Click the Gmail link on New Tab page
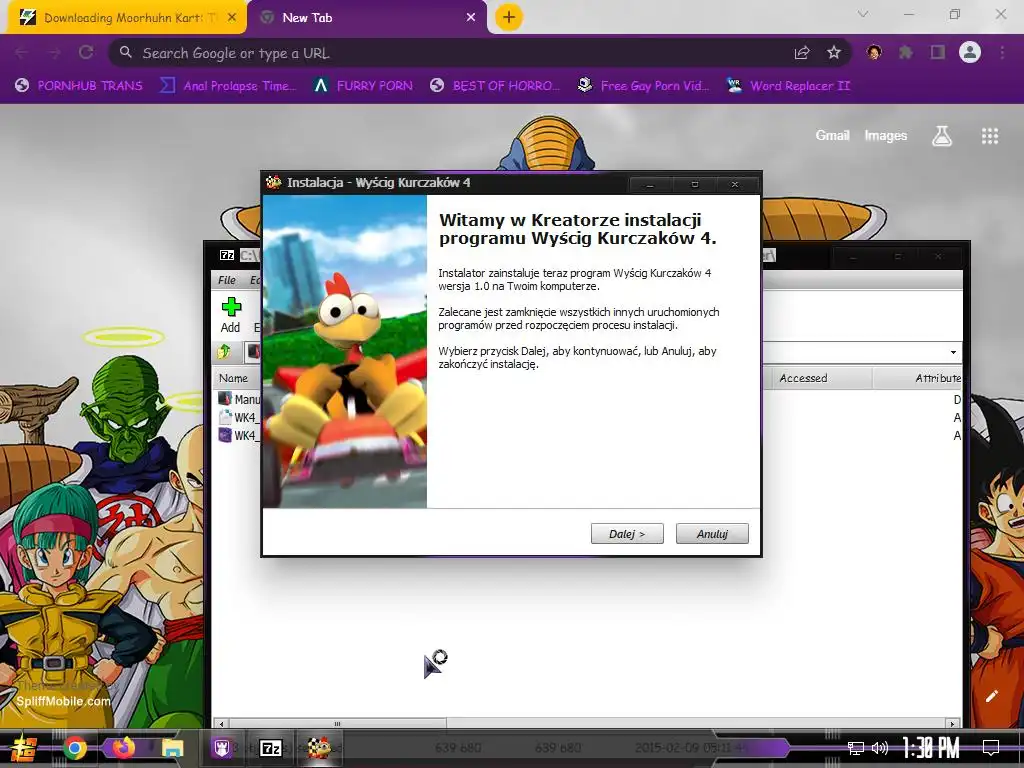The width and height of the screenshot is (1024, 768). point(832,135)
